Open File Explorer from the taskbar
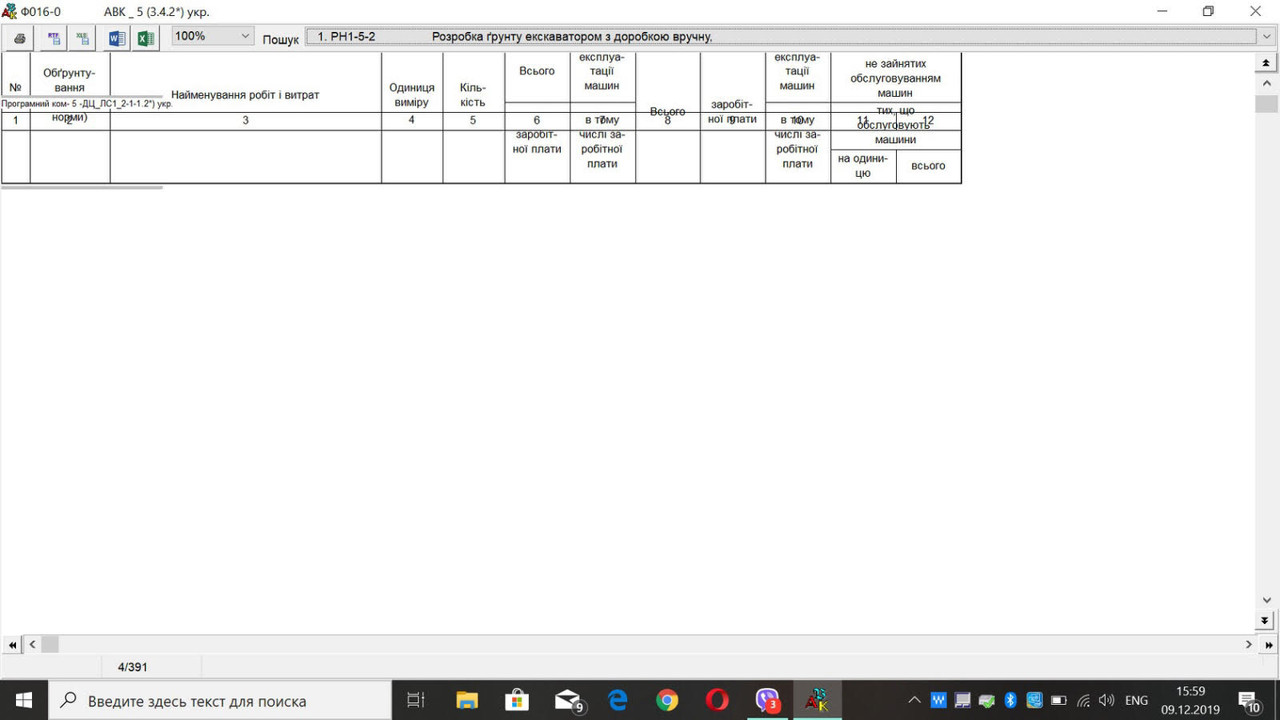 click(x=467, y=700)
